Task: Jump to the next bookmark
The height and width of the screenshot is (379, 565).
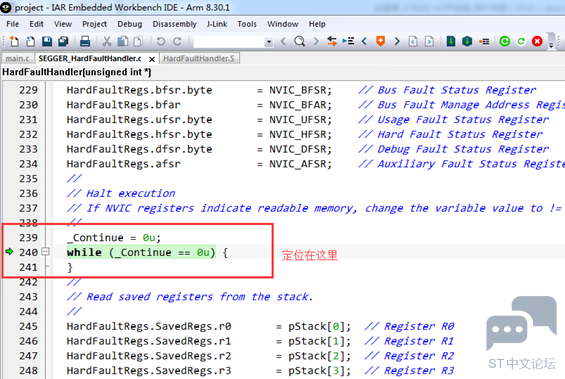Action: click(x=397, y=41)
